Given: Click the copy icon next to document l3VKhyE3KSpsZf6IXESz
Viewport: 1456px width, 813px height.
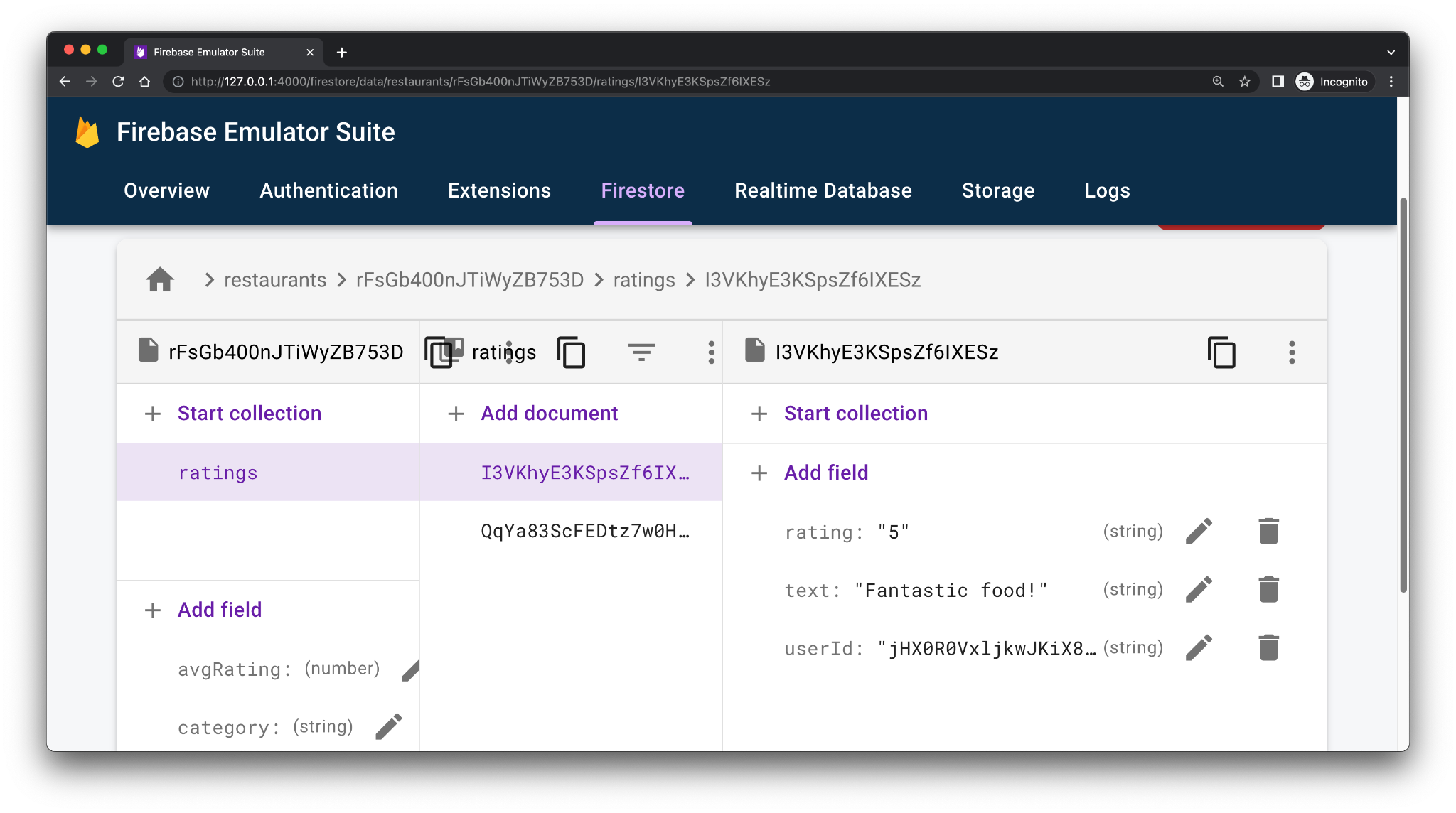Looking at the screenshot, I should tap(1221, 351).
